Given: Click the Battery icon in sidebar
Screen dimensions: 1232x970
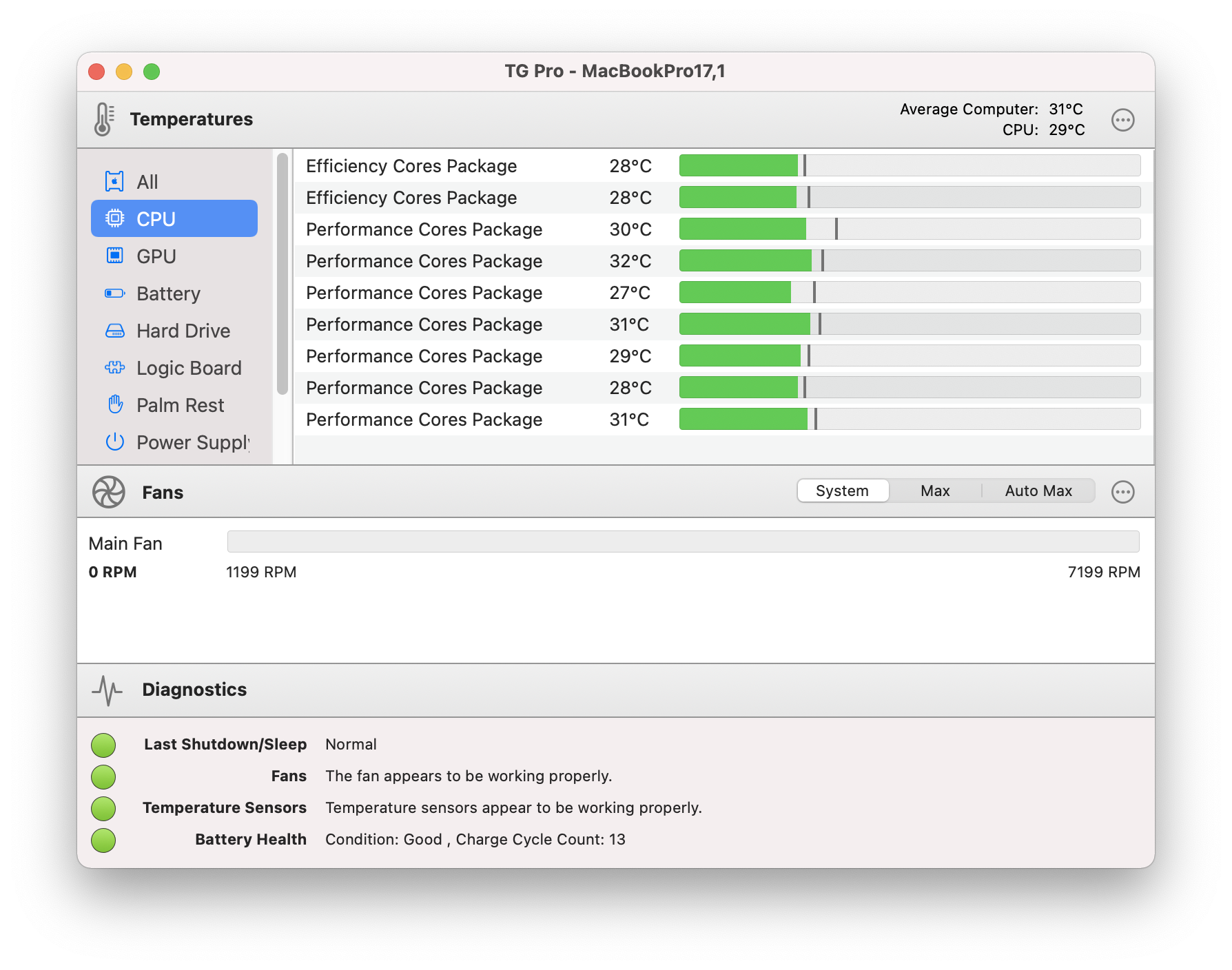Looking at the screenshot, I should [114, 293].
